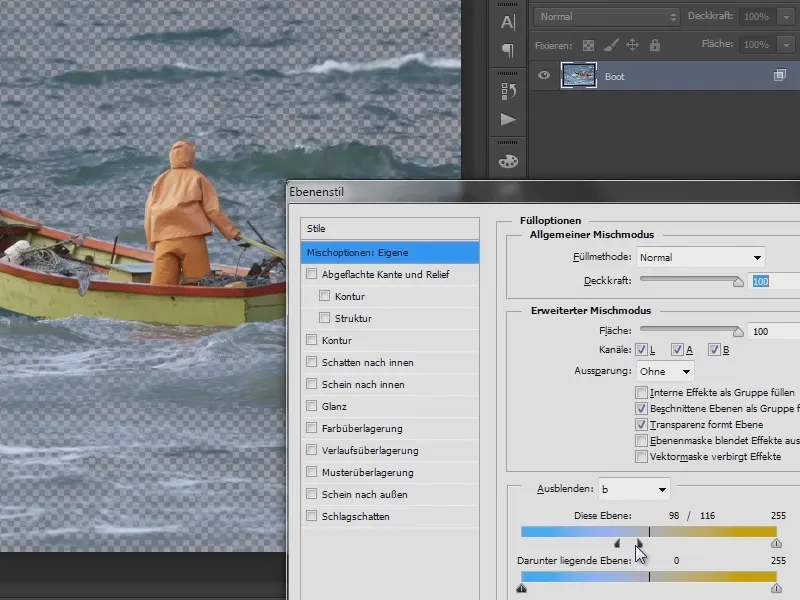This screenshot has width=800, height=600.
Task: Enable the Kontur stroke effect checkbox above Schatten nach innen
Action: (311, 340)
